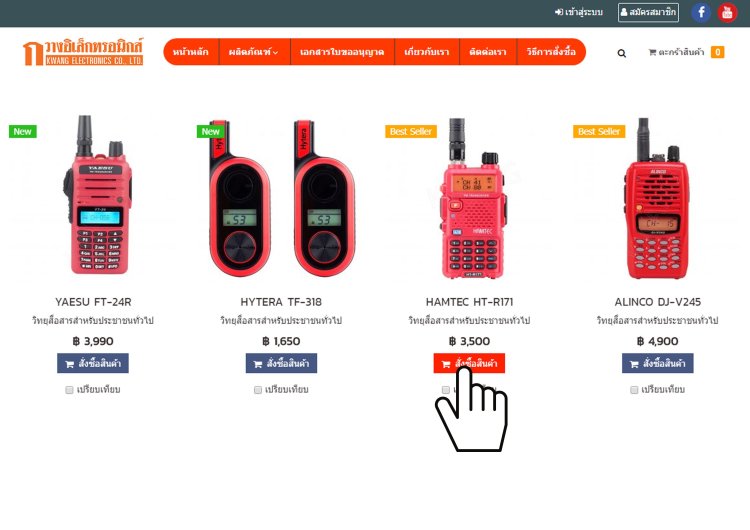Open the ALINCO DJ-V245 product title link
The height and width of the screenshot is (530, 750).
(x=657, y=302)
